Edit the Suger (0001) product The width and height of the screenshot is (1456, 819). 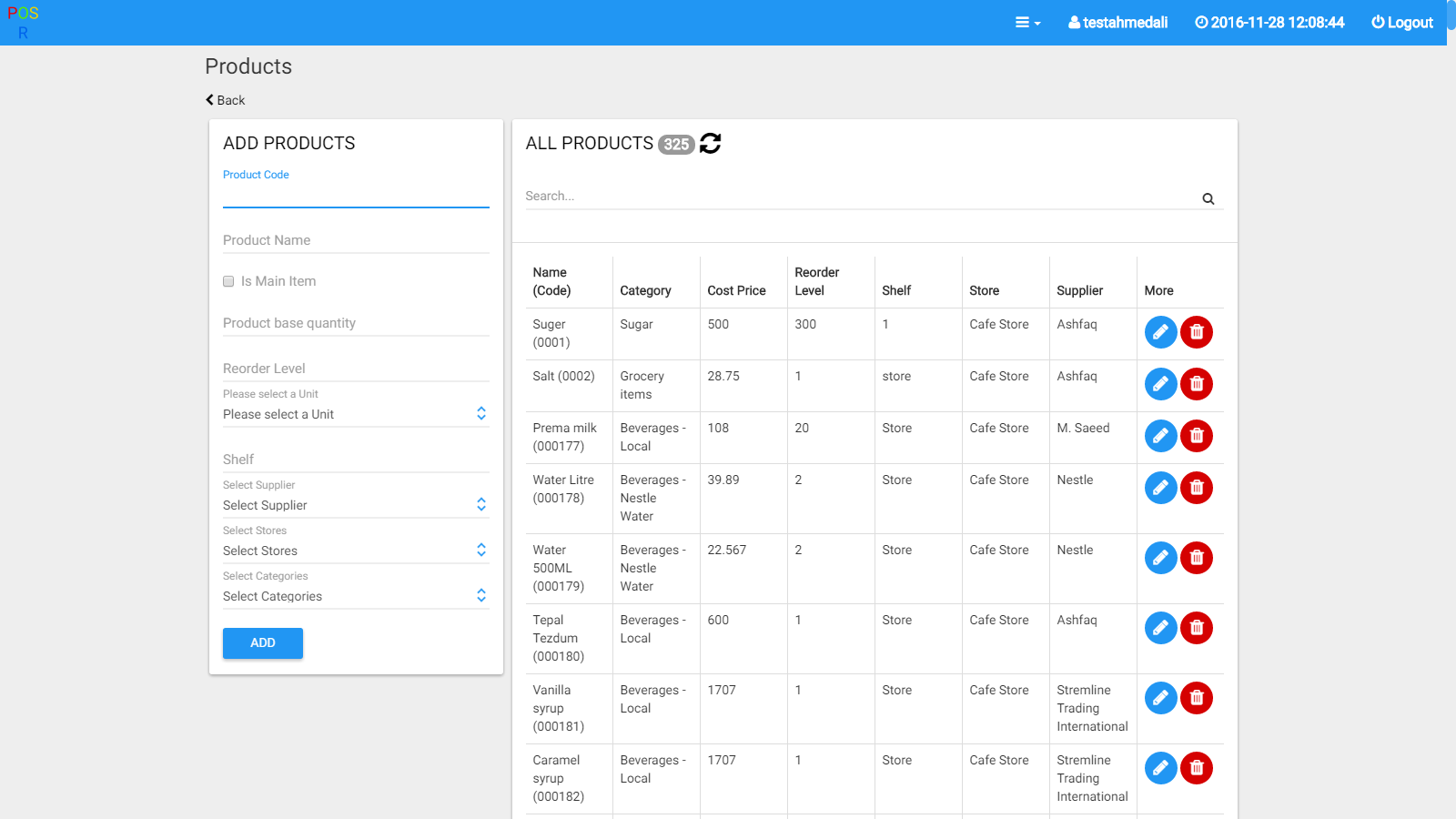1160,332
